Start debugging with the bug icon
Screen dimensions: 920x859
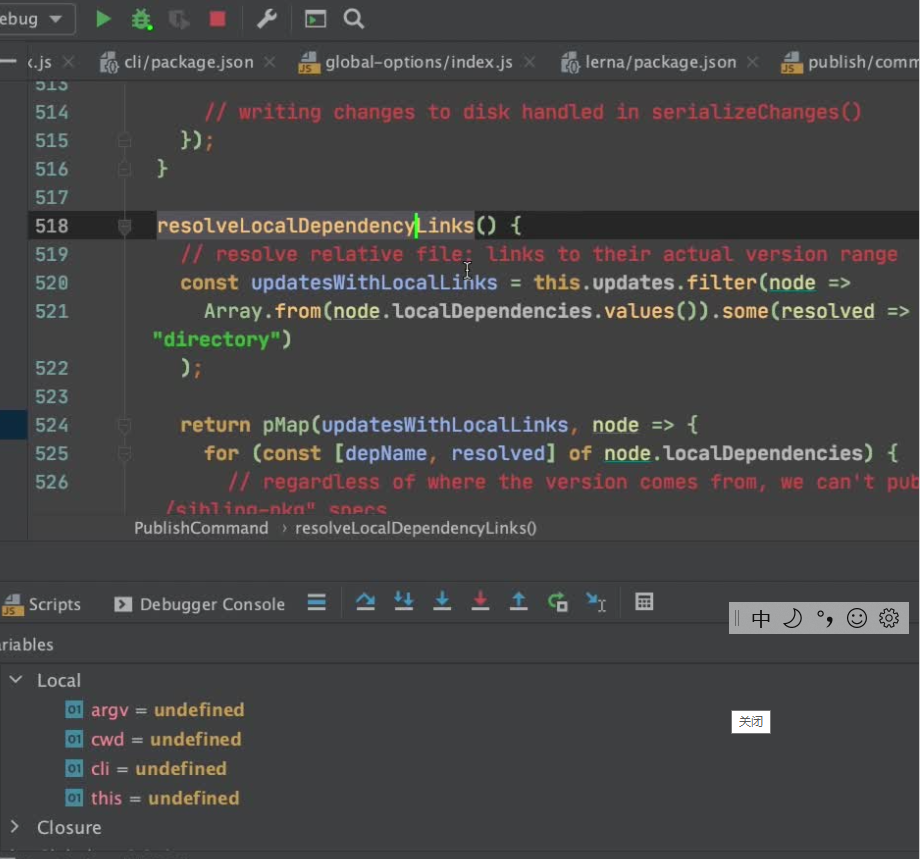tap(141, 19)
